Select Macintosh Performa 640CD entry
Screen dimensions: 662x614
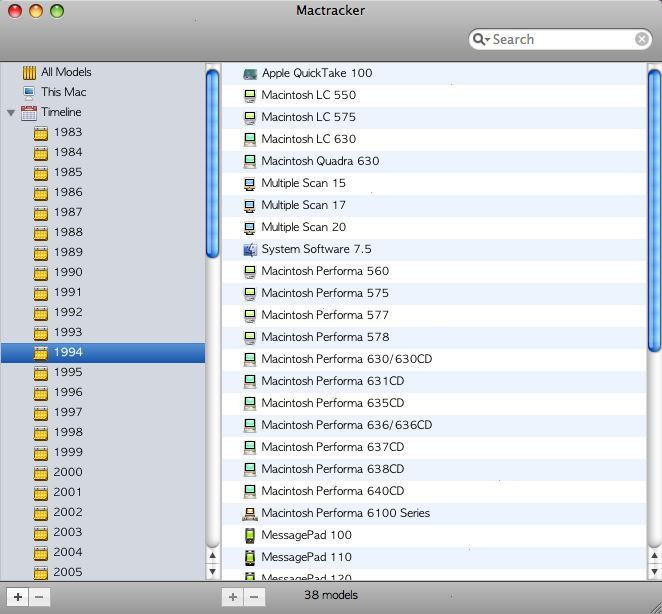pyautogui.click(x=434, y=491)
